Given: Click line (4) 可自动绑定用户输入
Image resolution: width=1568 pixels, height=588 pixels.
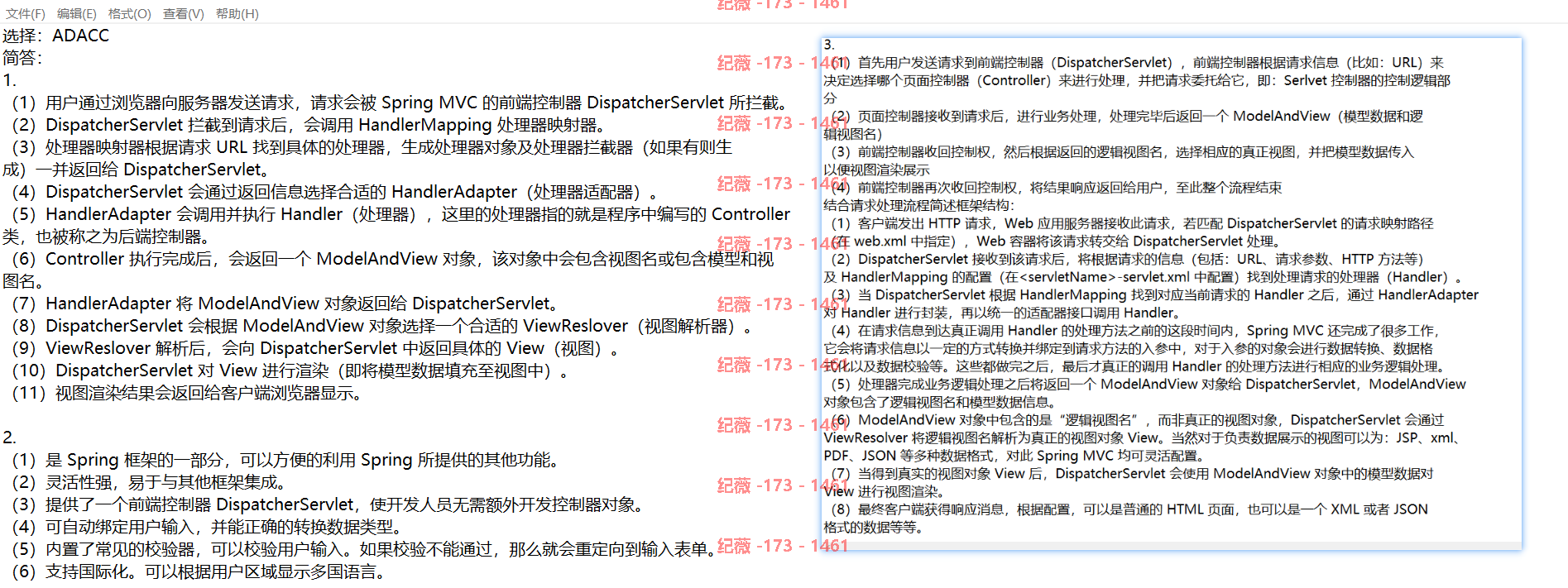Looking at the screenshot, I should pyautogui.click(x=207, y=527).
